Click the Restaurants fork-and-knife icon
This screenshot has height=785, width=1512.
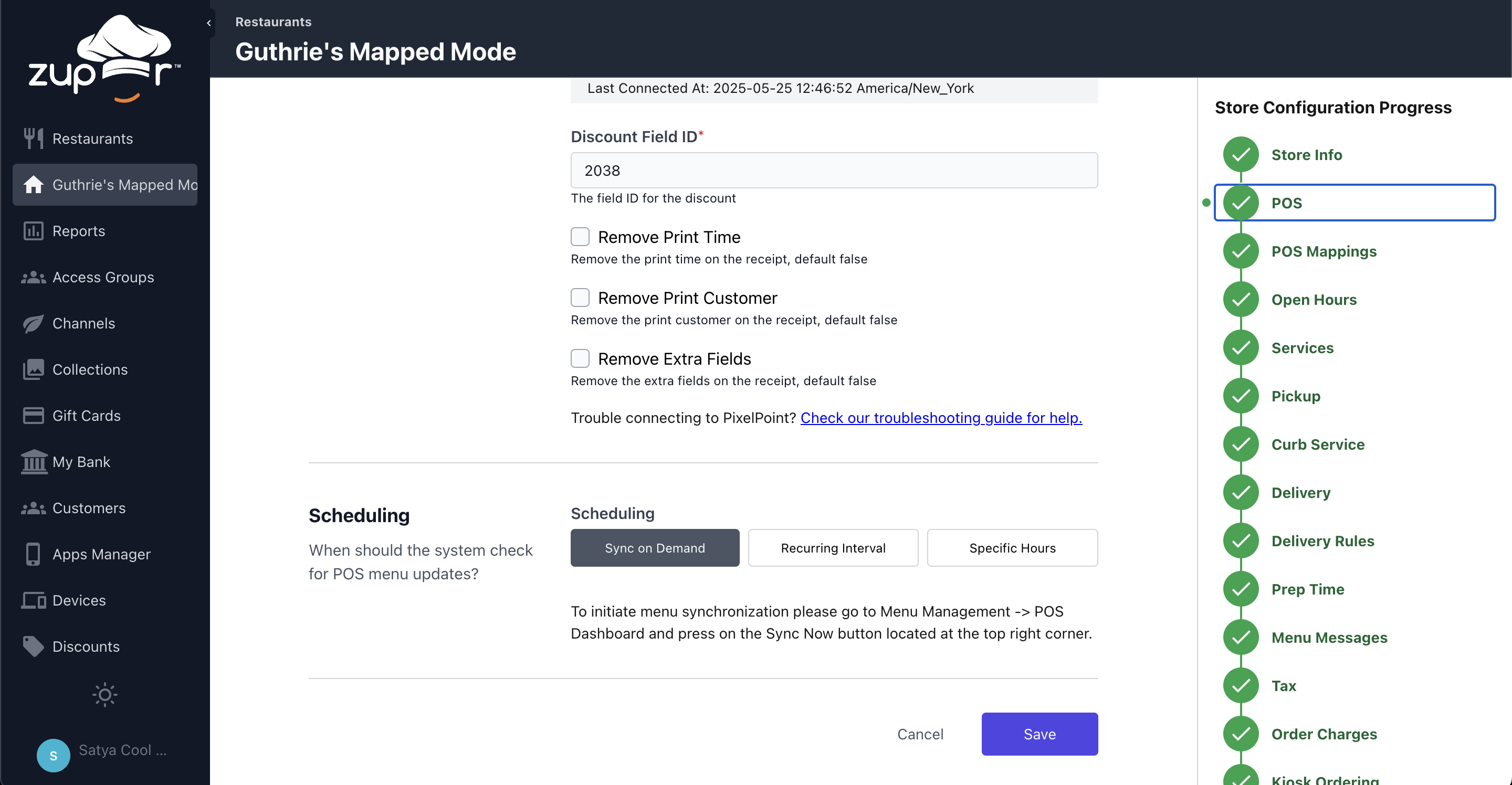34,139
